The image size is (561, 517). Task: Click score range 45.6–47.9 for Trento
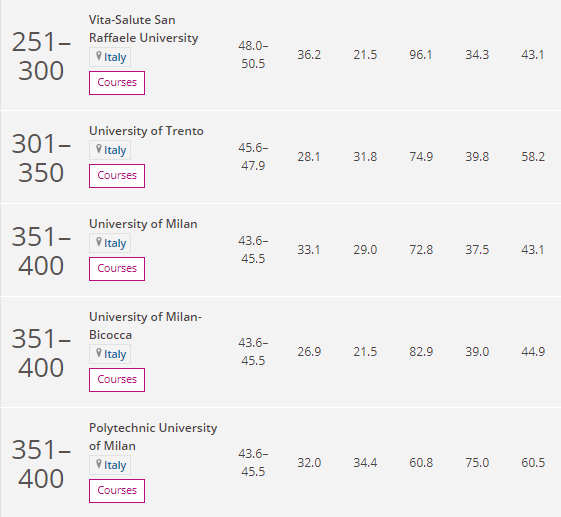[253, 156]
